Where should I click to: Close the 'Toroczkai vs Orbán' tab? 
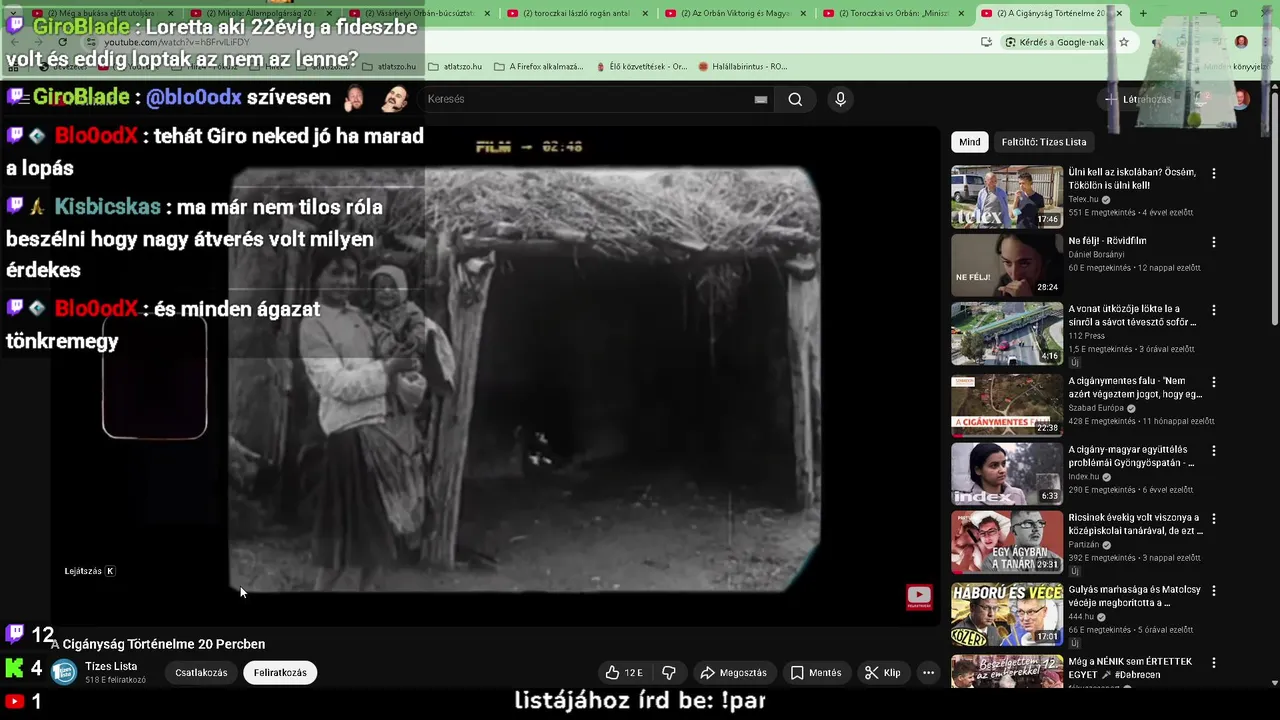tap(960, 13)
